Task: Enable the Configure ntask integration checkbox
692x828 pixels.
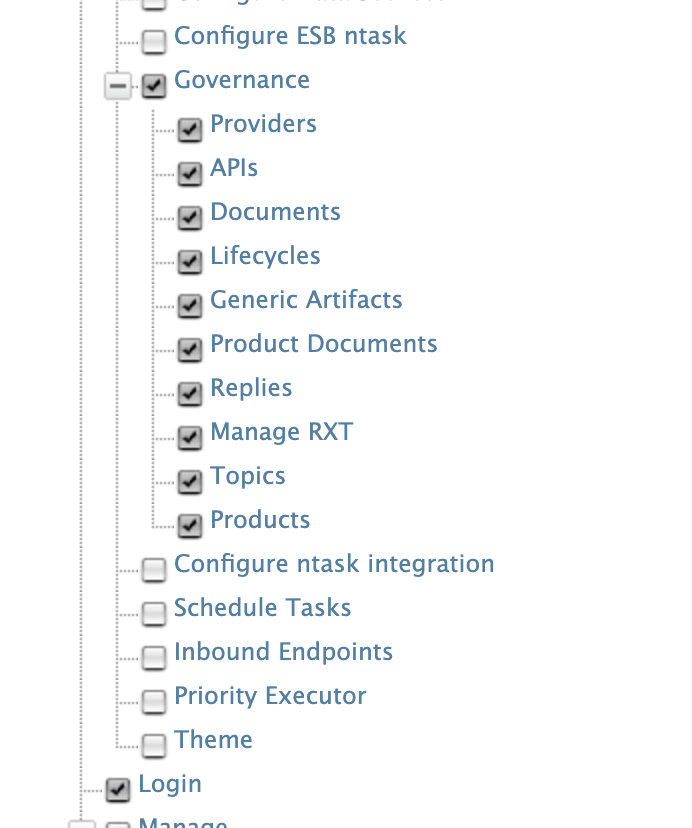Action: pyautogui.click(x=154, y=570)
